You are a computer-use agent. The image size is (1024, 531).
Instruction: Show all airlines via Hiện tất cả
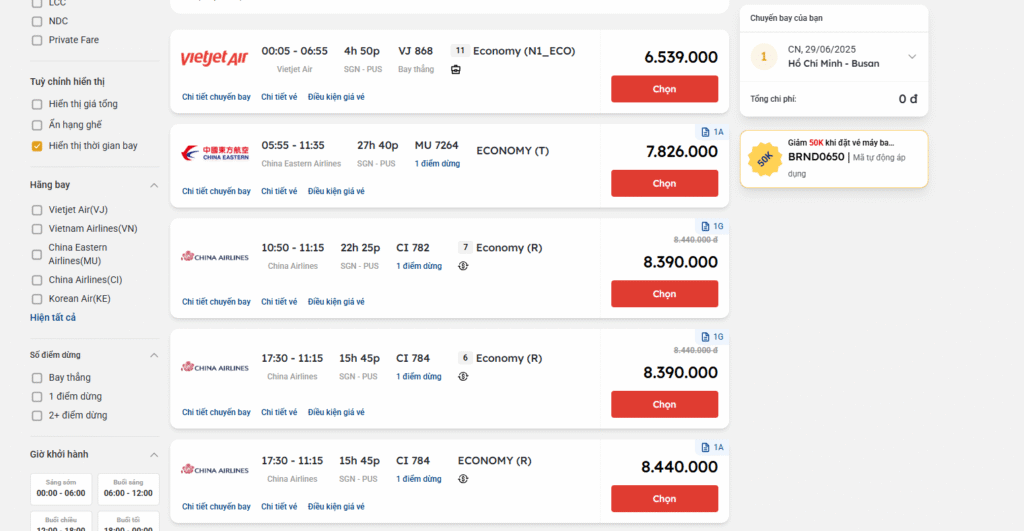point(53,317)
